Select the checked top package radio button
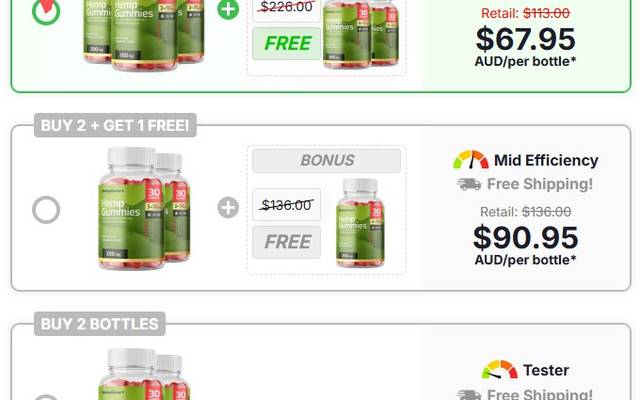 pyautogui.click(x=46, y=11)
